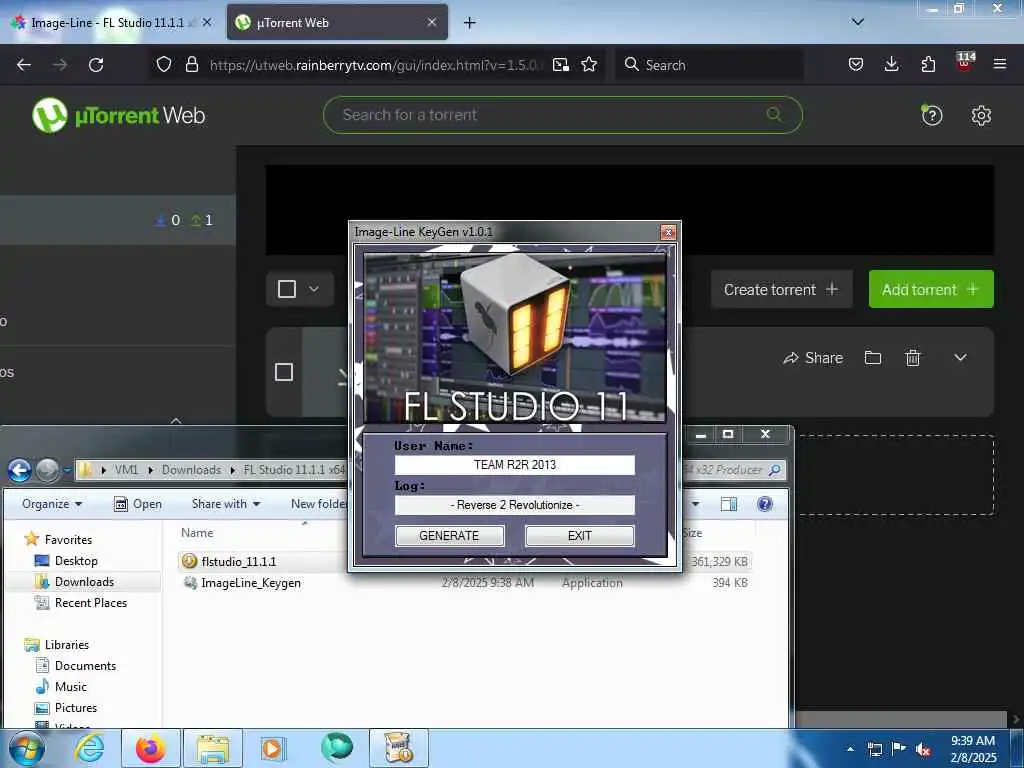Delete the torrent with the trash icon

point(913,357)
